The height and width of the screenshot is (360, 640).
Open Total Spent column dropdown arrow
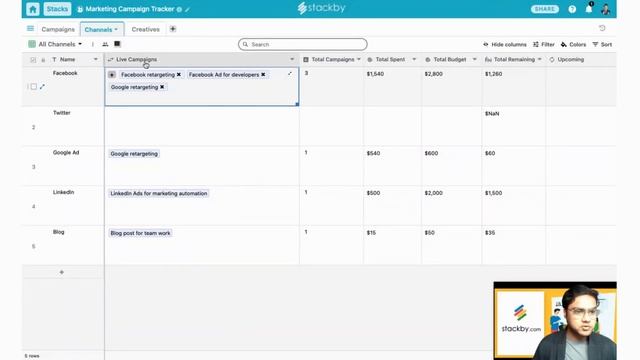tap(414, 60)
